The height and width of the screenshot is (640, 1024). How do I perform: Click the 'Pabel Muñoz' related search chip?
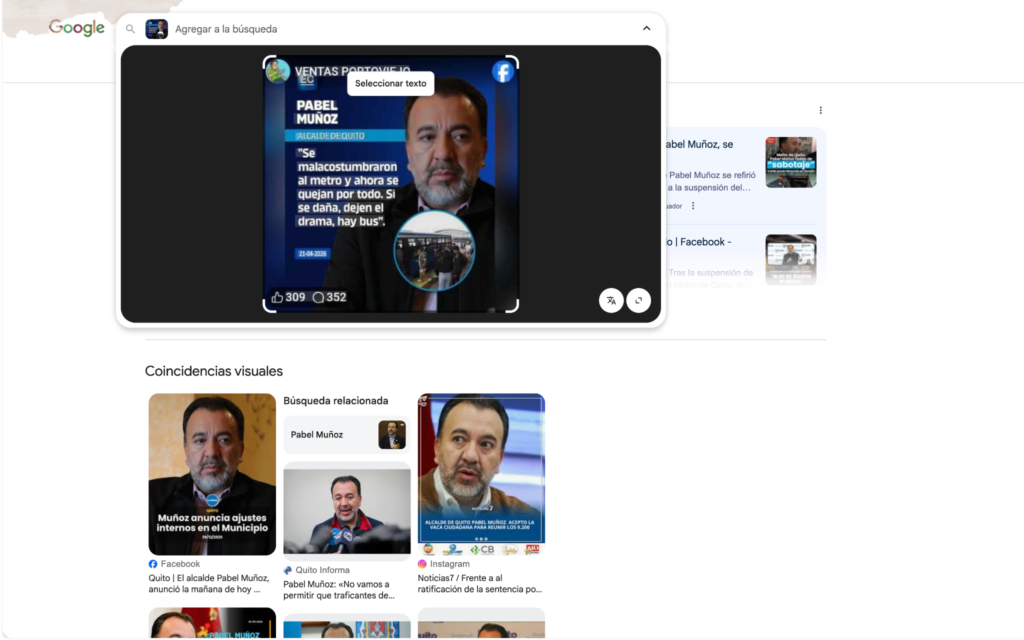click(x=345, y=435)
